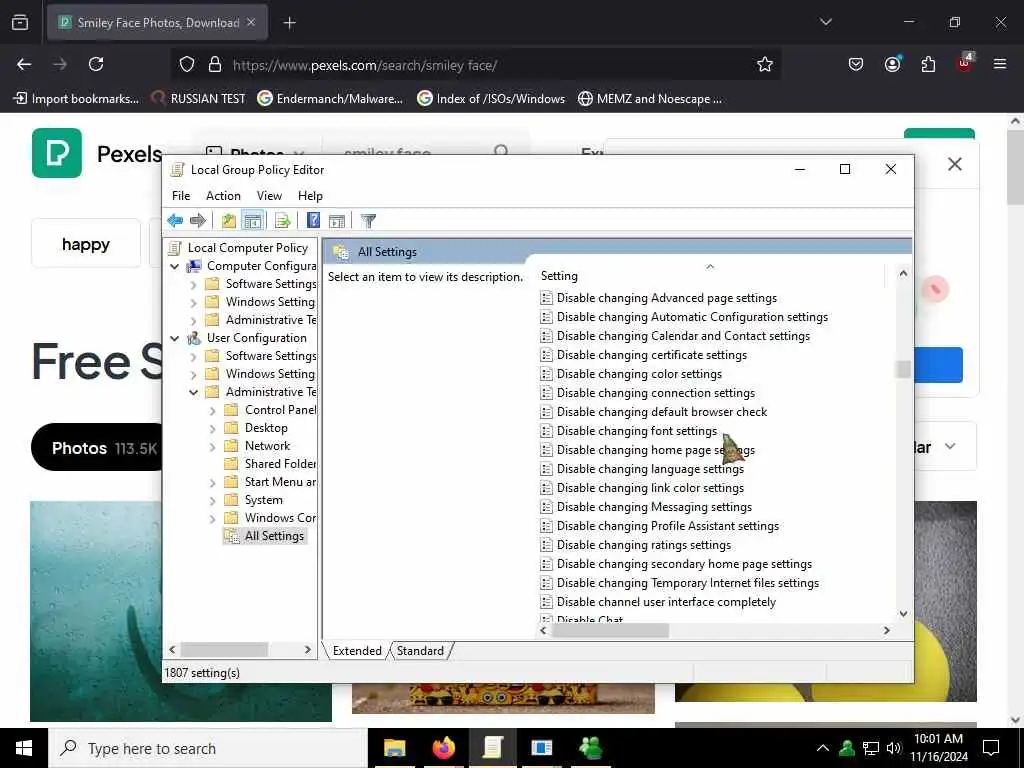
Task: Click the uBlock Origin extension icon
Action: (x=965, y=63)
